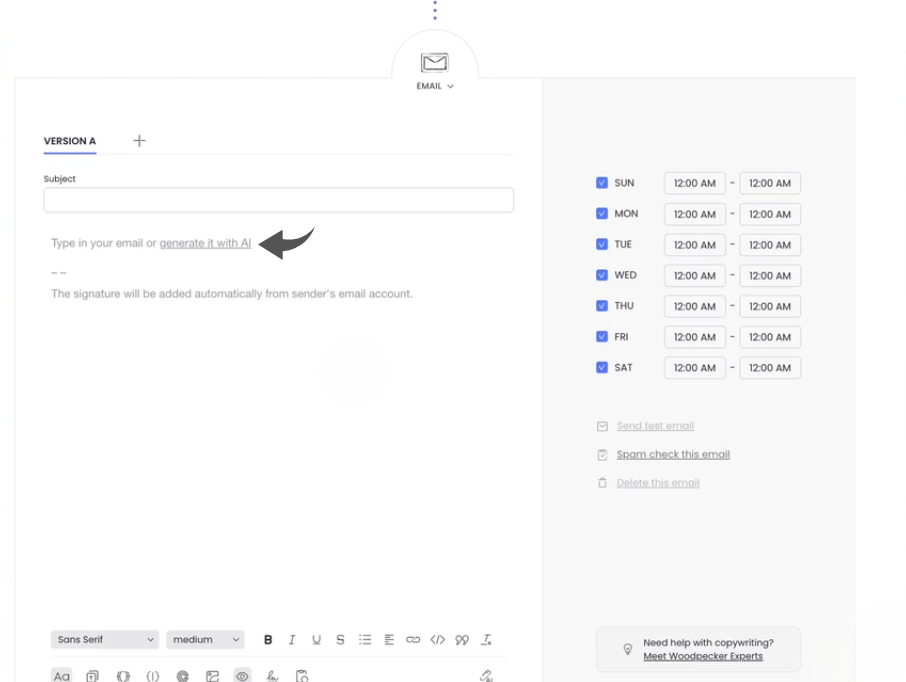Uncheck the SUN checkbox
Screen dimensions: 906x682
click(602, 183)
